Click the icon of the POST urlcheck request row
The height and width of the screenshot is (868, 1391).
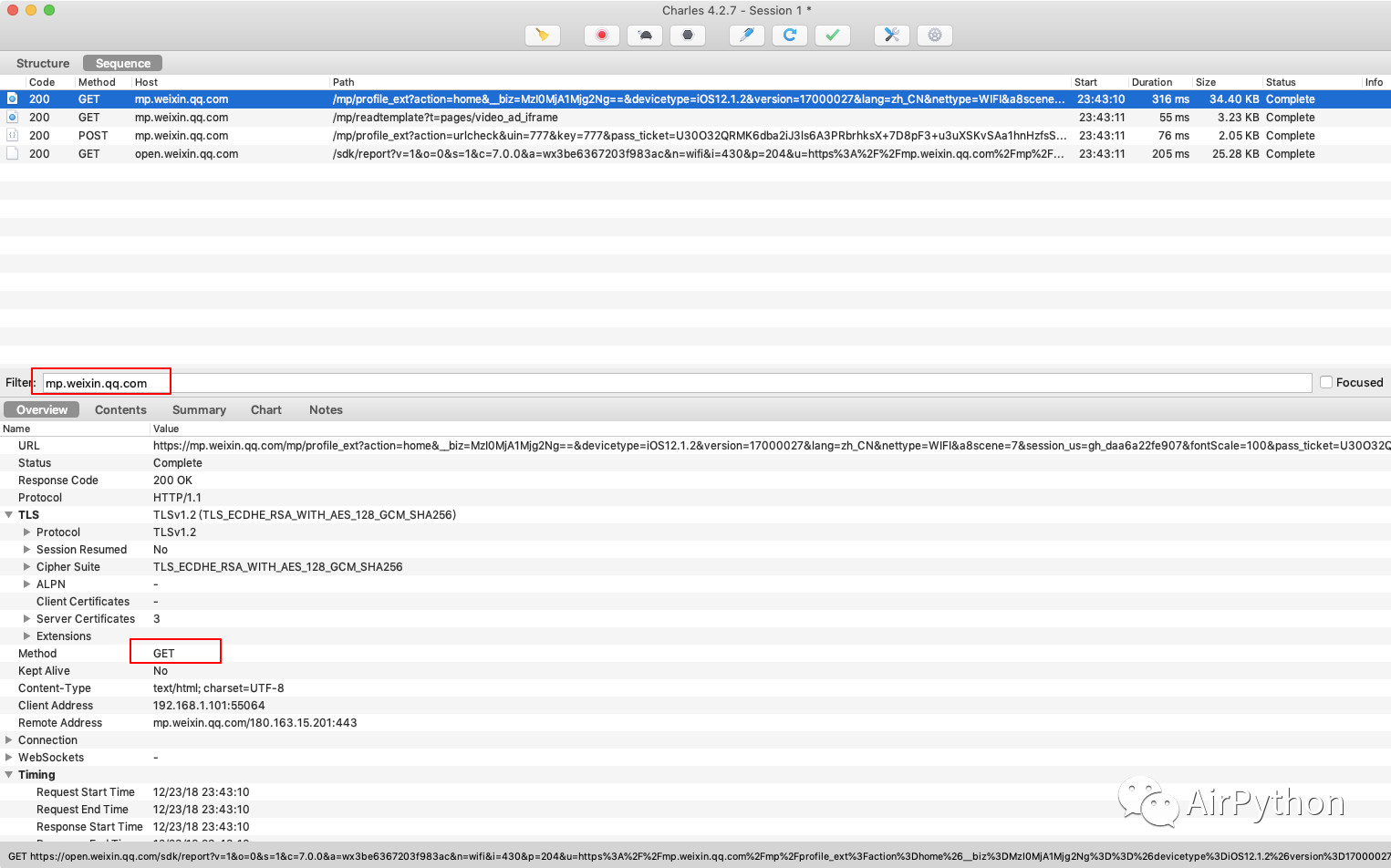[13, 135]
